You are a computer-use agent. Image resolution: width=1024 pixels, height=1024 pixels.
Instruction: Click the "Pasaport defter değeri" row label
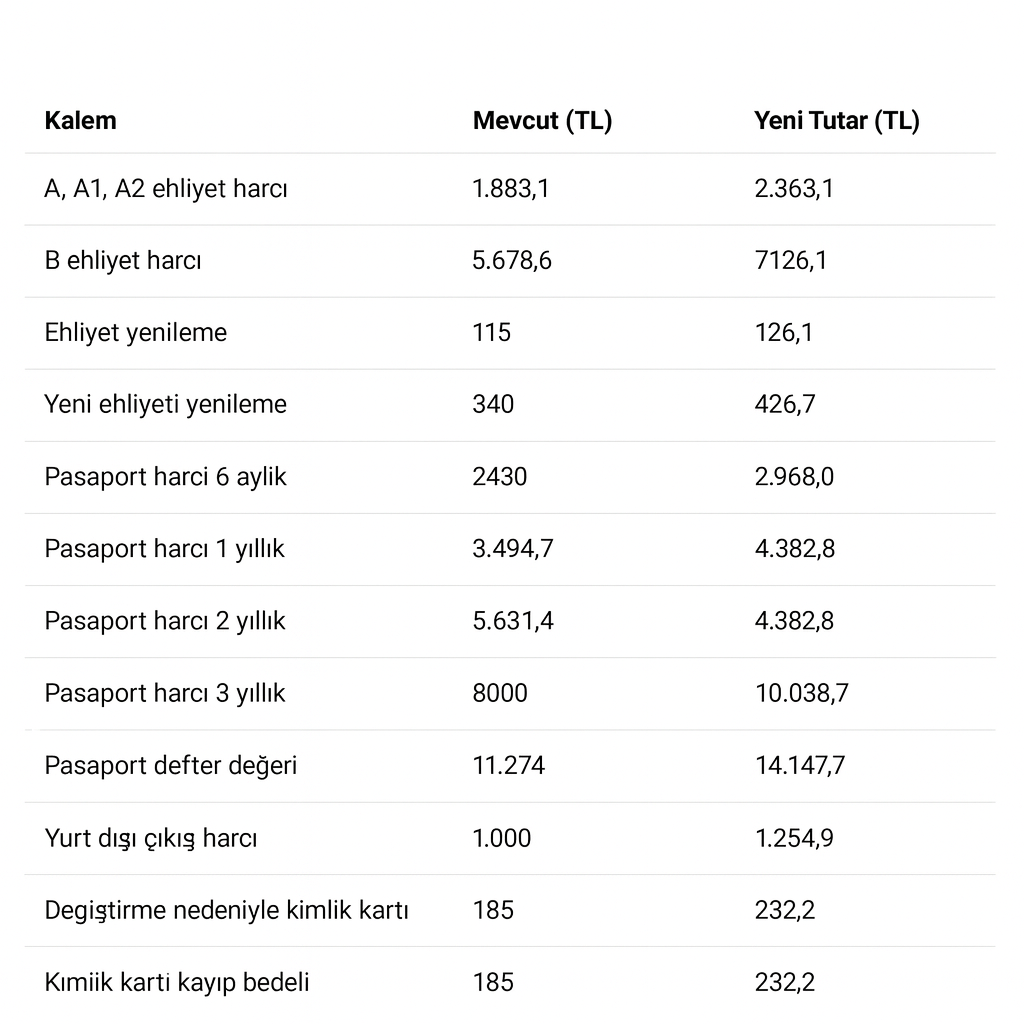coord(171,766)
